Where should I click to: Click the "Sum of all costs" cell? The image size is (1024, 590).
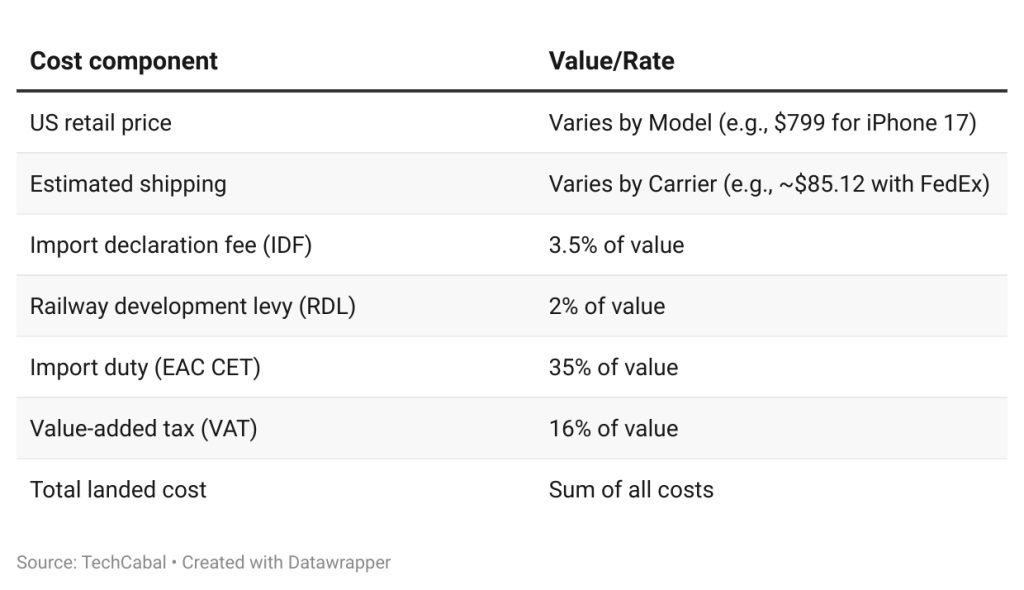click(x=631, y=489)
